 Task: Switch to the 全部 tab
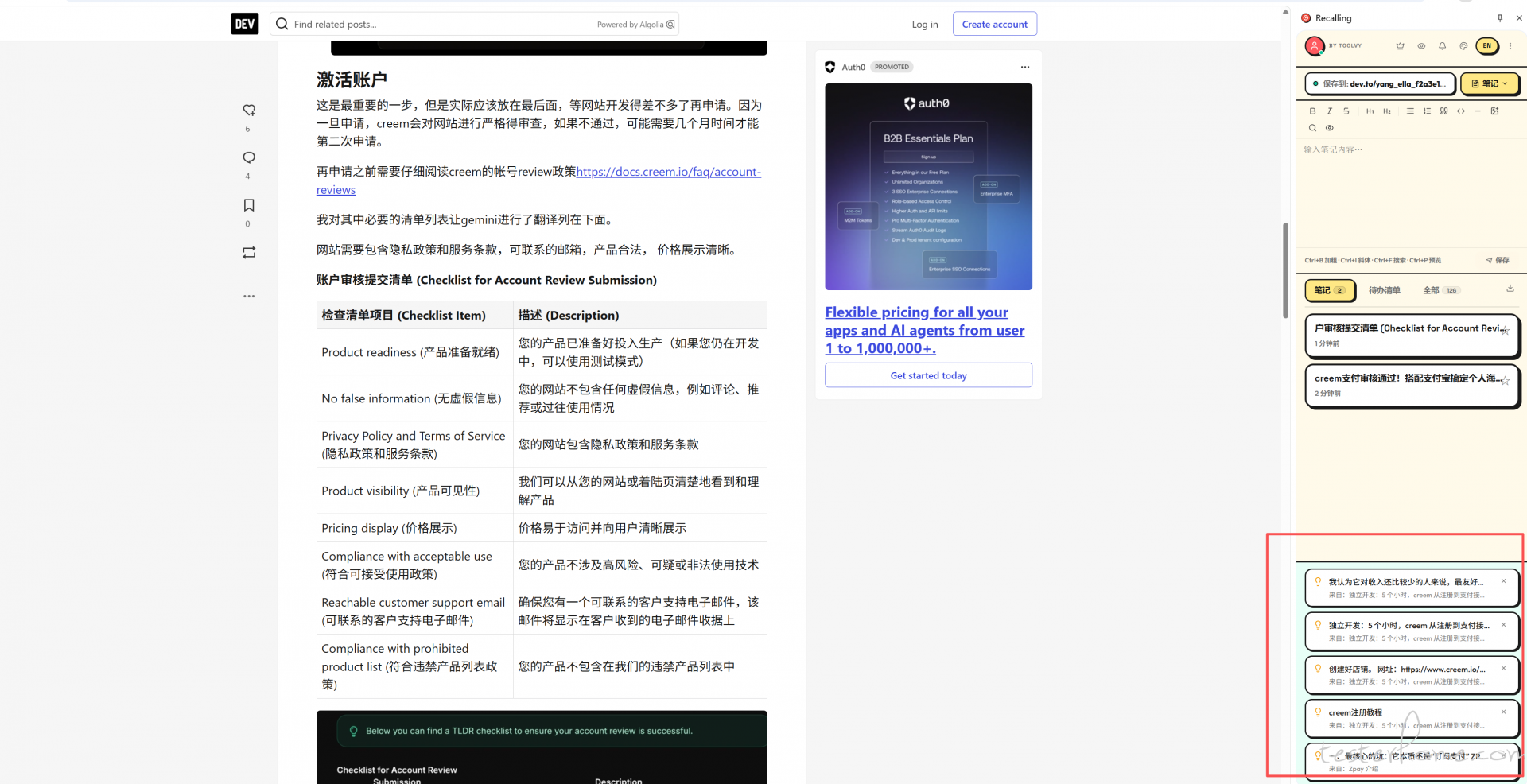tap(1431, 290)
